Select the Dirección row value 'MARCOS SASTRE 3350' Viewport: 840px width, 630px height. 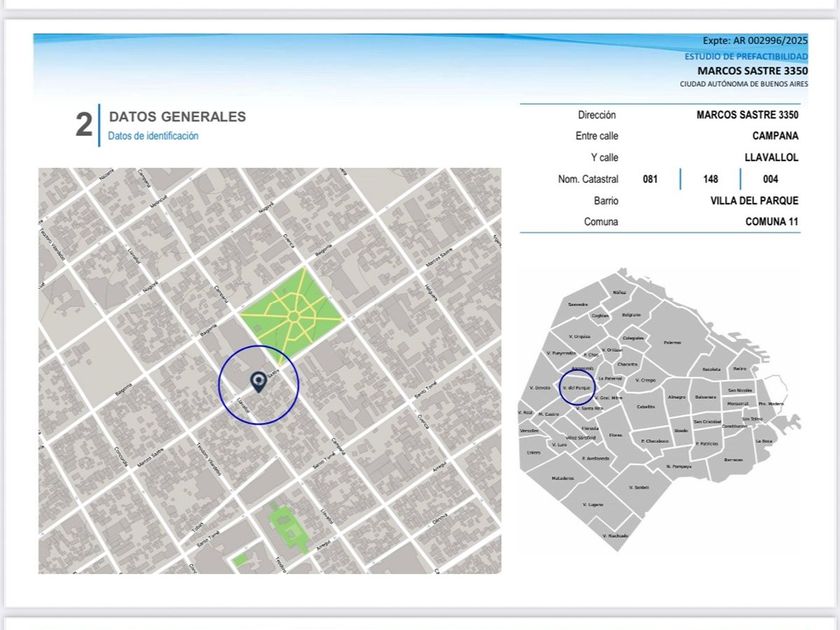(747, 115)
